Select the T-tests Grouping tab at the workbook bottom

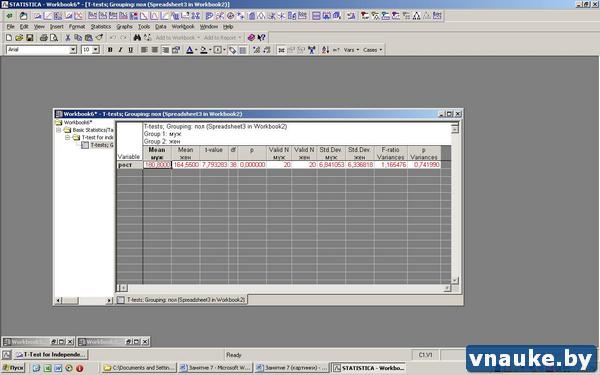click(x=182, y=300)
